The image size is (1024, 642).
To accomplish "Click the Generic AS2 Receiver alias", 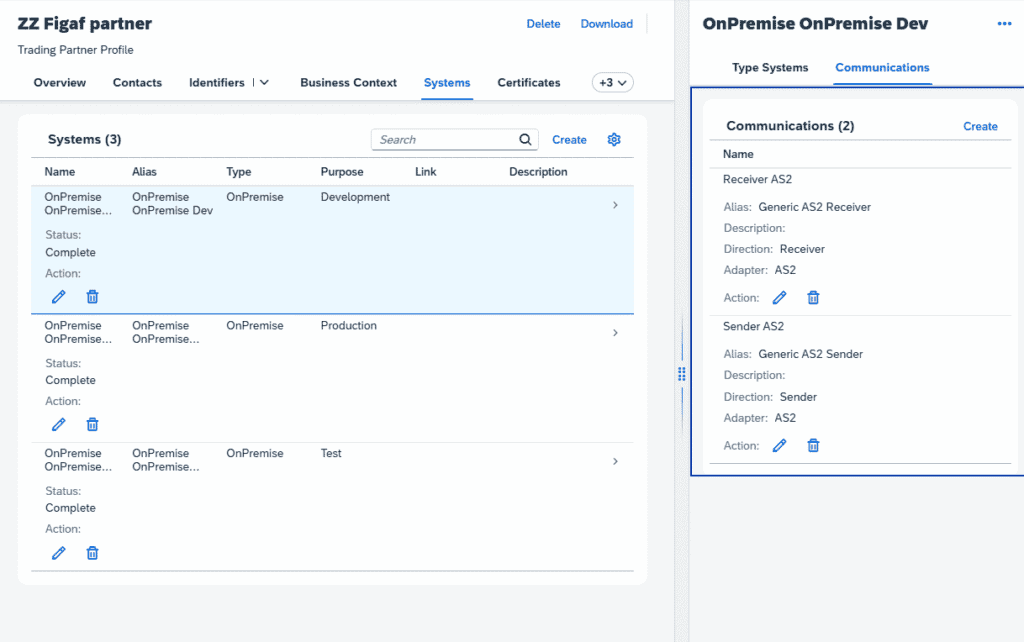I will [x=814, y=207].
